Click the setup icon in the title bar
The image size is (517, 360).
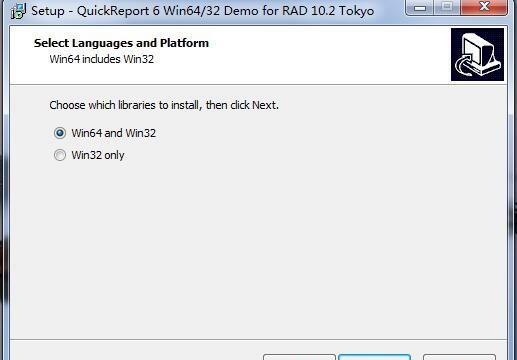(19, 11)
